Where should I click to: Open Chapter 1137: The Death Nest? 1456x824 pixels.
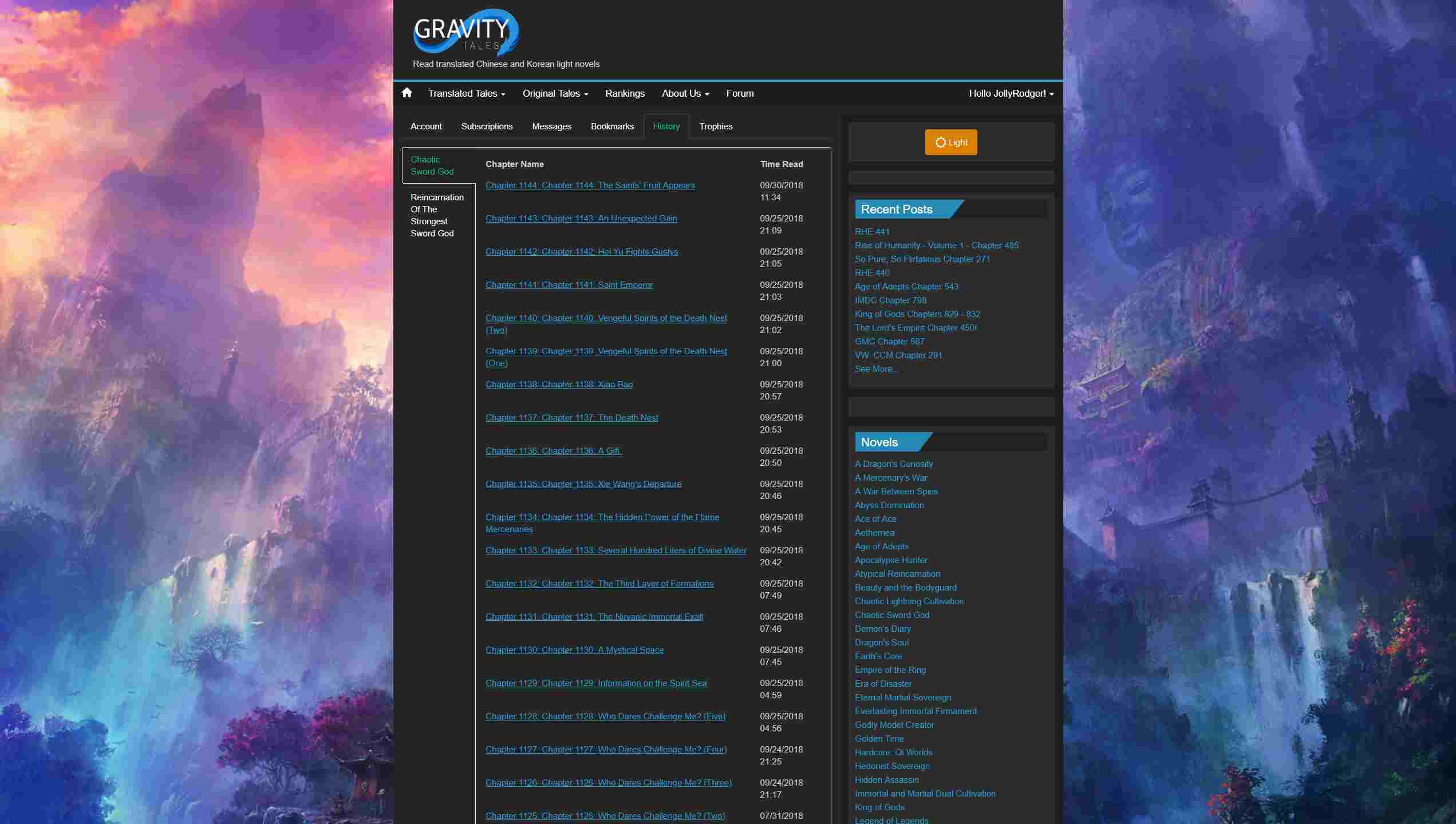point(571,418)
